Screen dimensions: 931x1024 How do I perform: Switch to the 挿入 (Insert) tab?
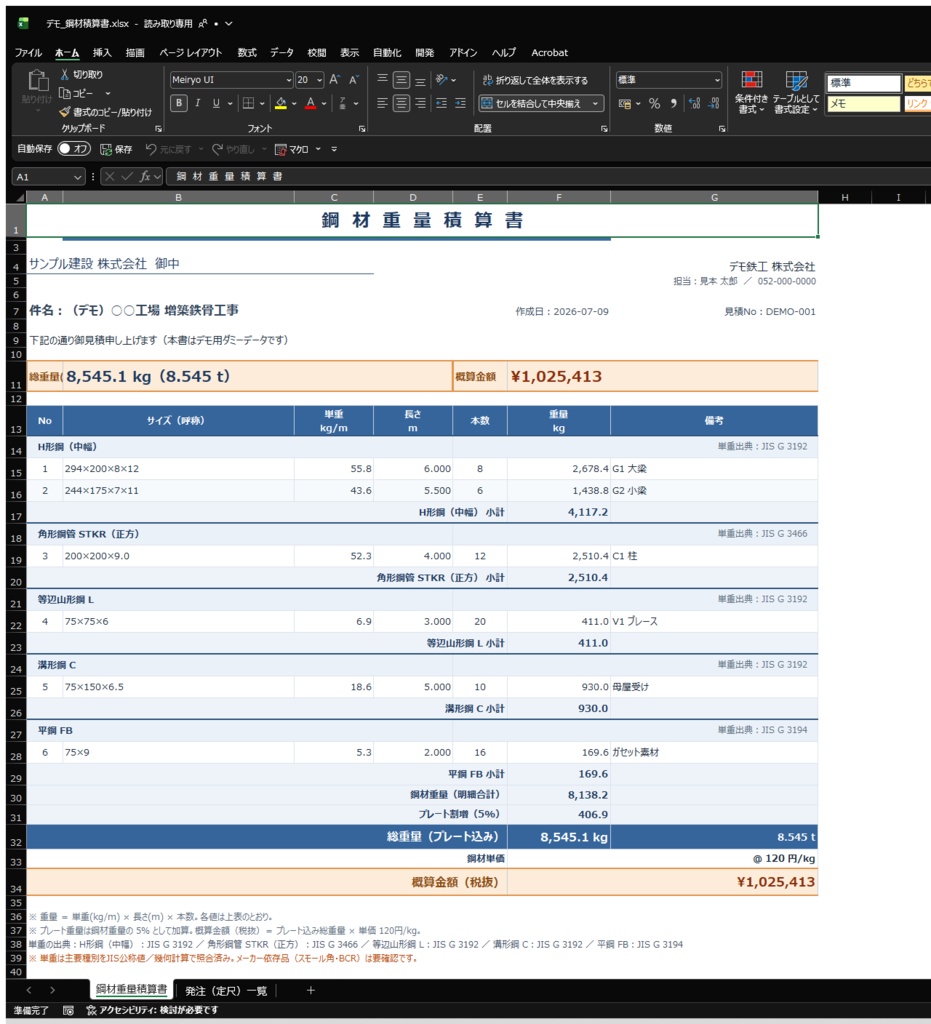tap(102, 52)
